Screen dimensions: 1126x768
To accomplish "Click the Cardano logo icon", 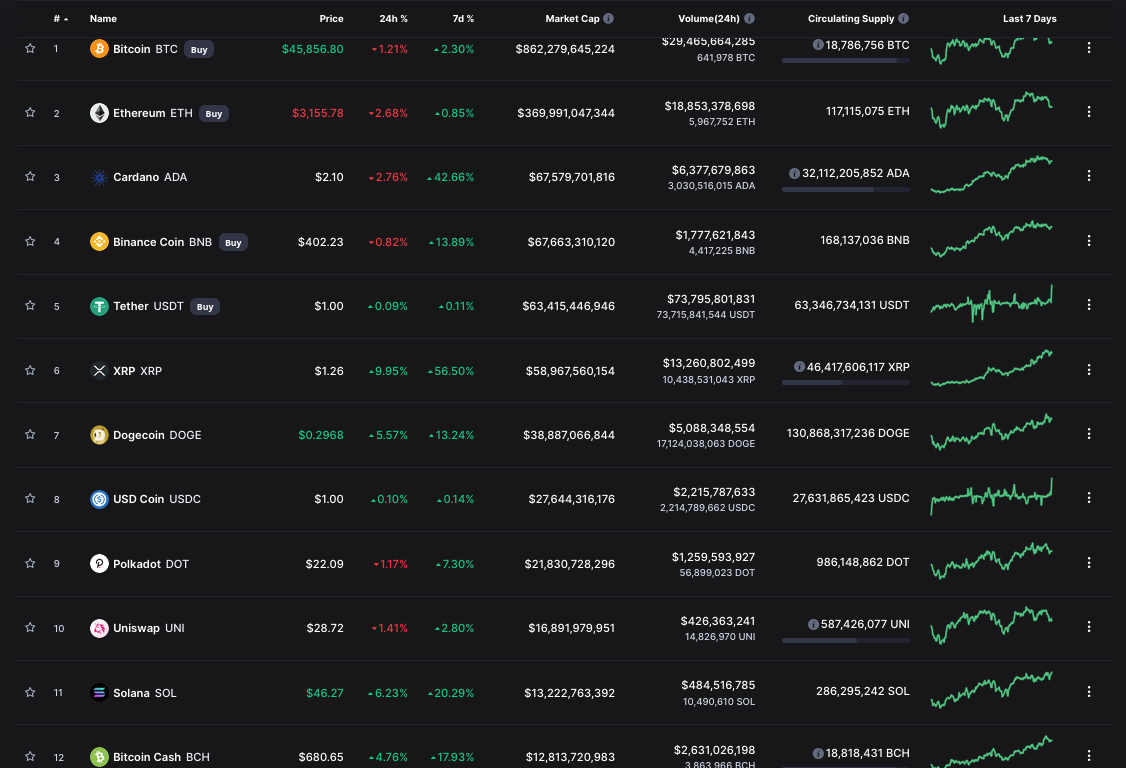I will (x=99, y=177).
